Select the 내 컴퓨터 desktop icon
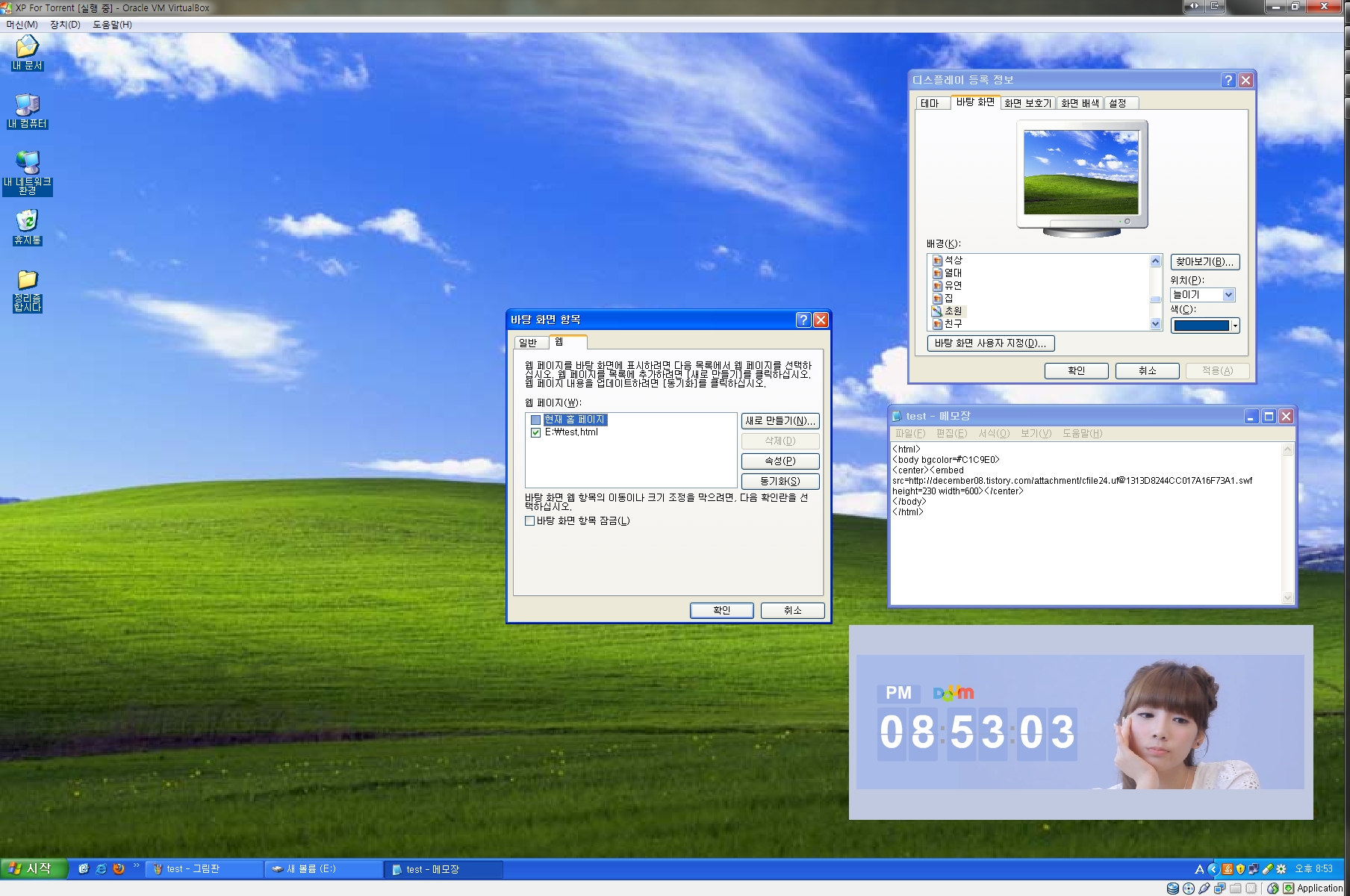 [28, 111]
